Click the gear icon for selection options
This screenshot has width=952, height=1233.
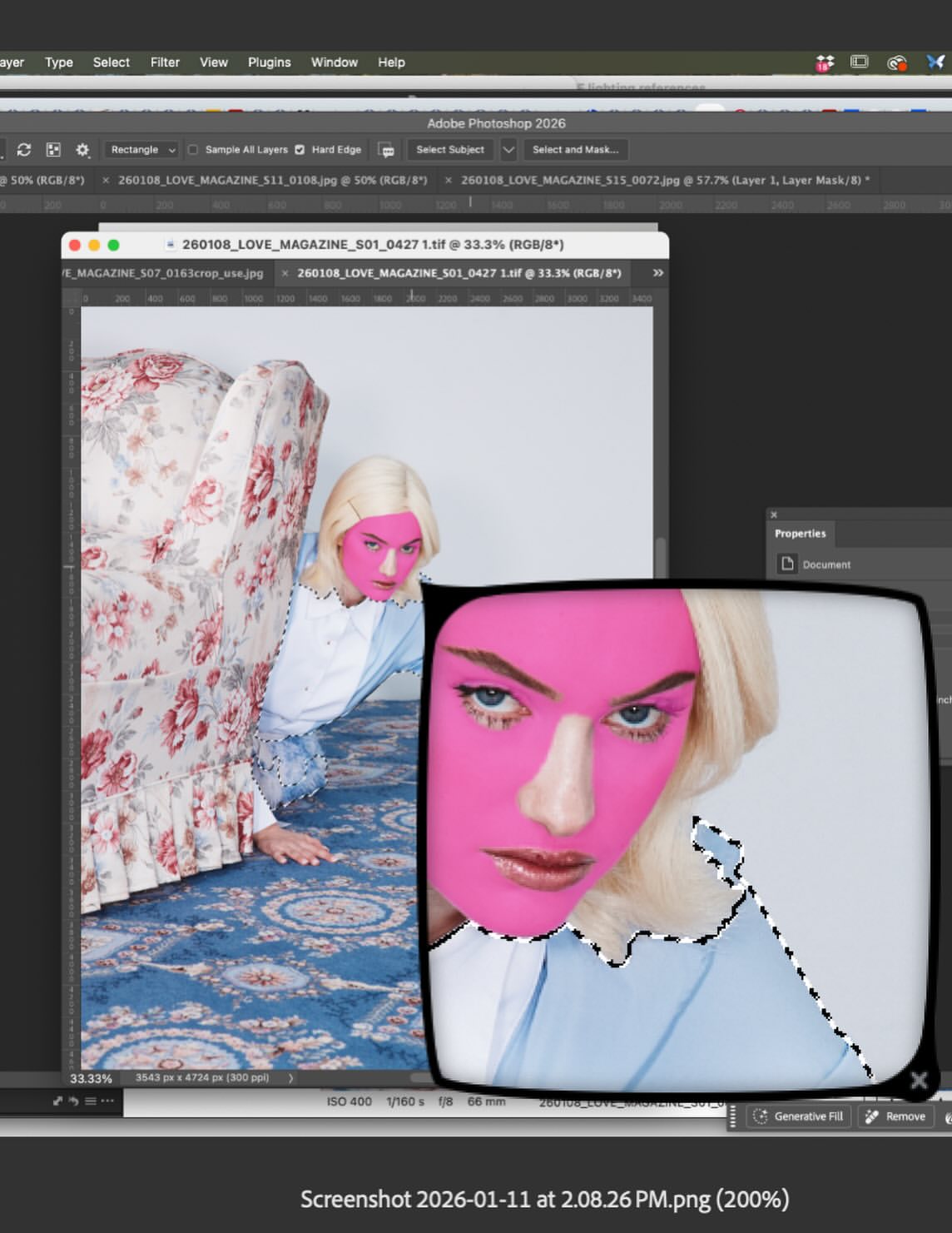(82, 150)
